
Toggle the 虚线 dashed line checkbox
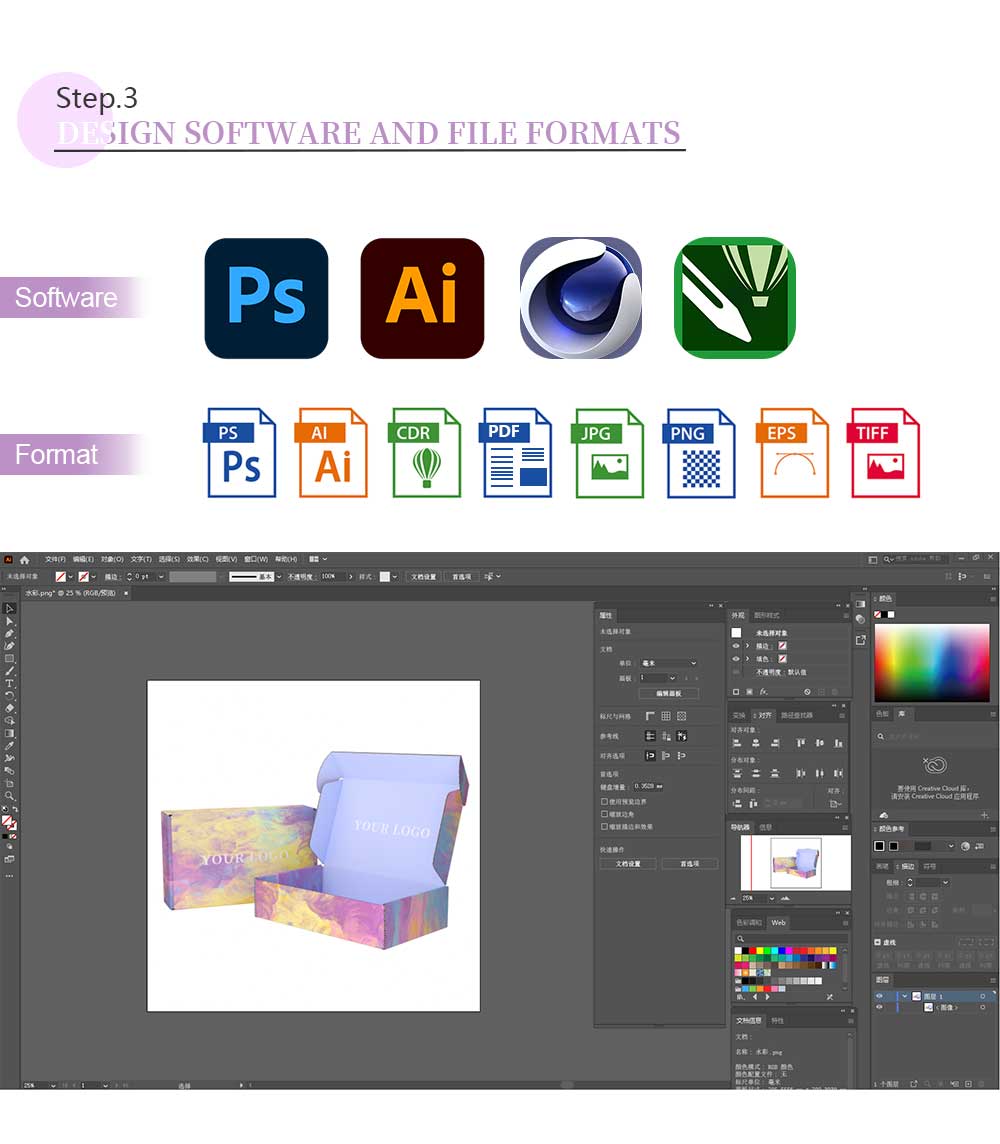click(x=877, y=942)
